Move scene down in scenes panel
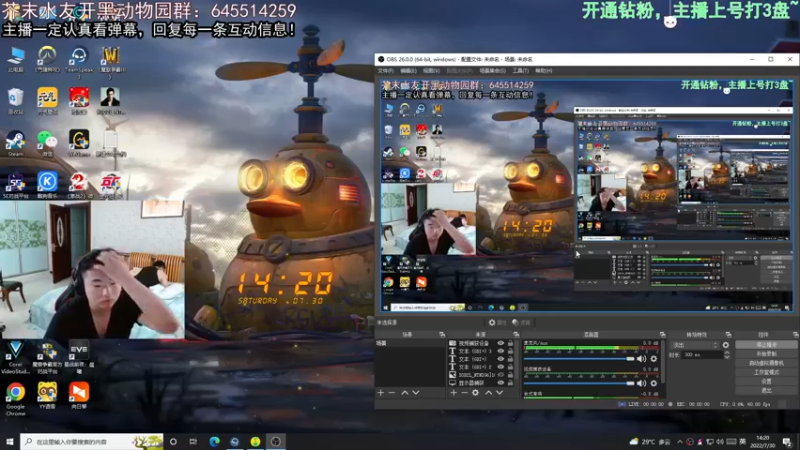 pos(416,393)
